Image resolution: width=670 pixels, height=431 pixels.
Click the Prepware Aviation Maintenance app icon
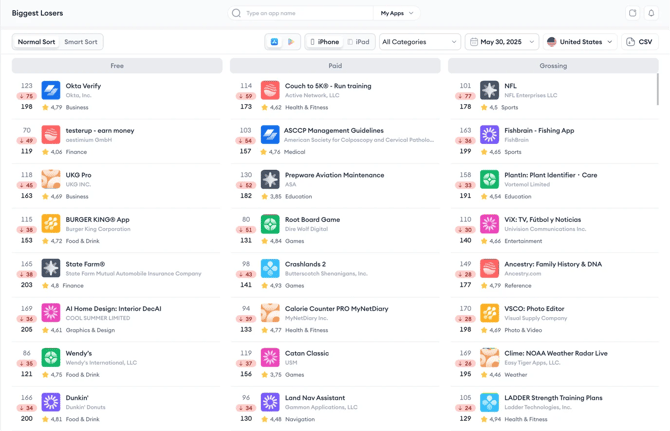tap(270, 179)
